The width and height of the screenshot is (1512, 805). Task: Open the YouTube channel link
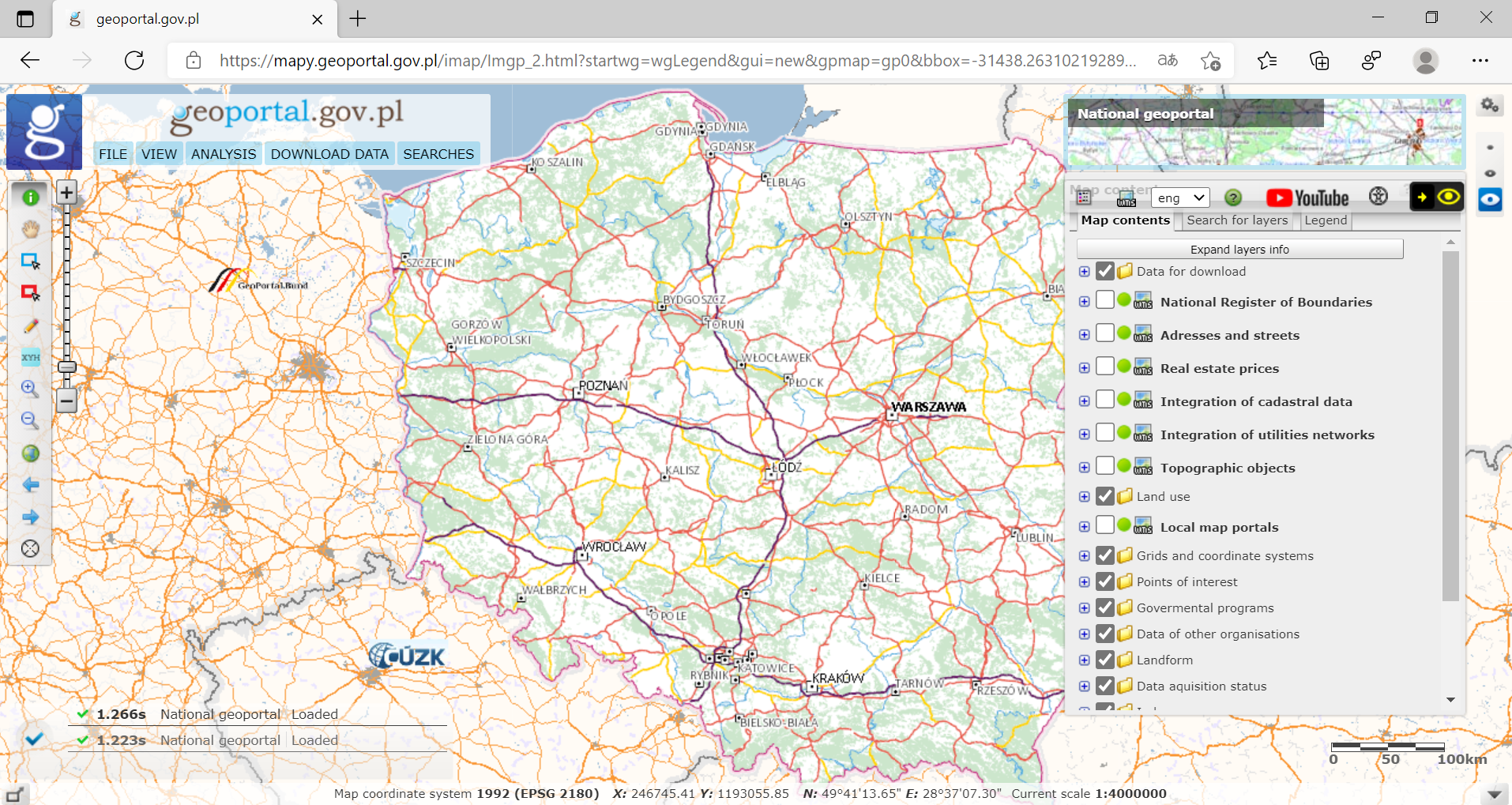(1307, 197)
